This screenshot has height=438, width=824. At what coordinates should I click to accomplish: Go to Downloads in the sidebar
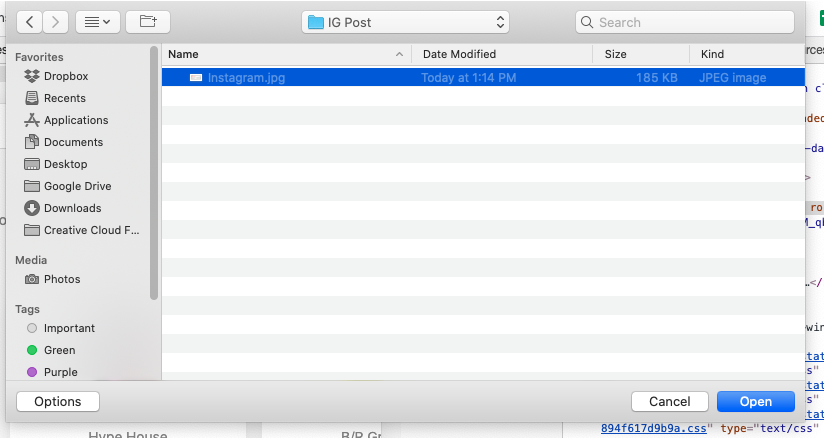pyautogui.click(x=72, y=208)
